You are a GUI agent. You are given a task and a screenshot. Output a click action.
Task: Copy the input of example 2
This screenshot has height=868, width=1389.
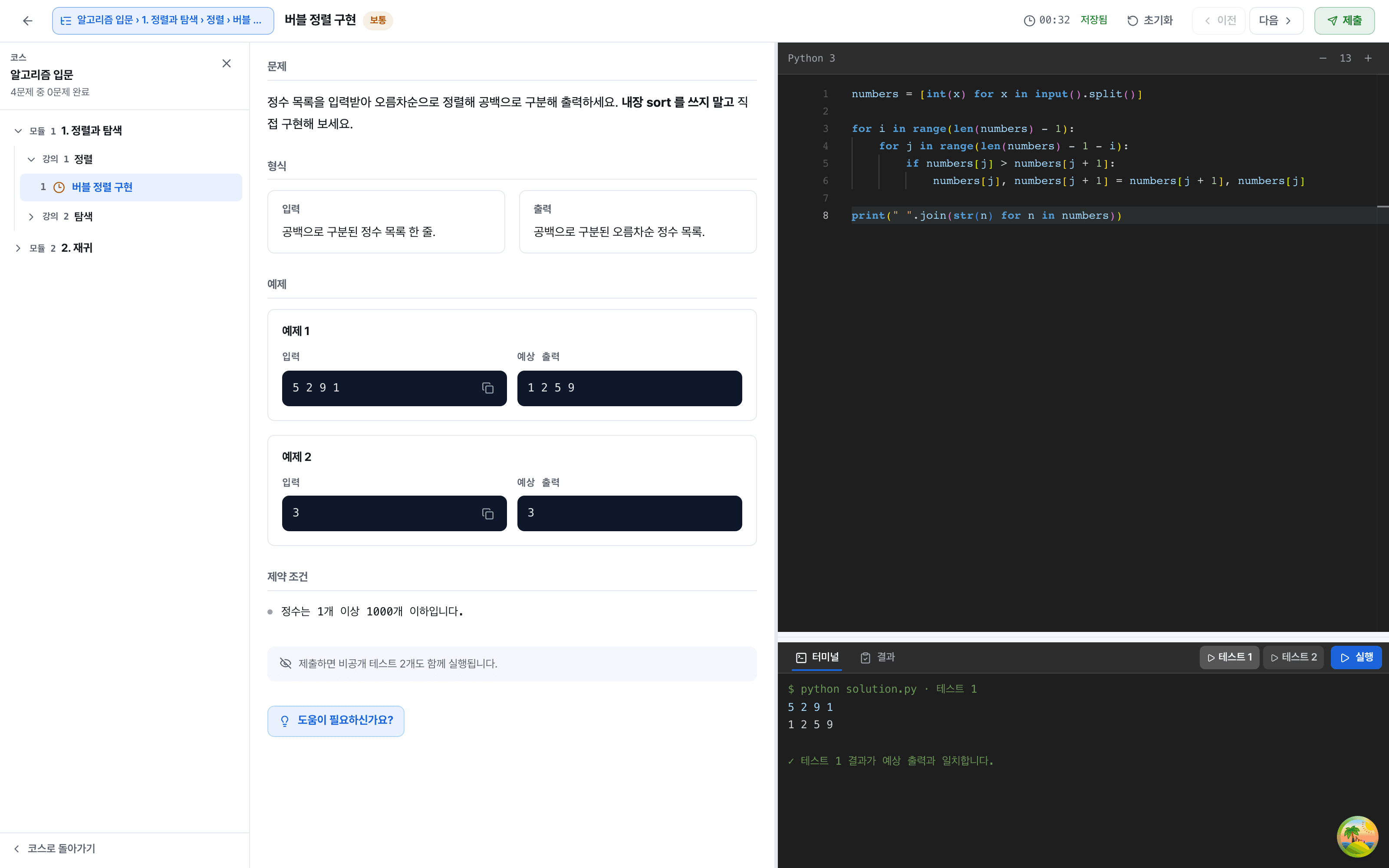487,513
